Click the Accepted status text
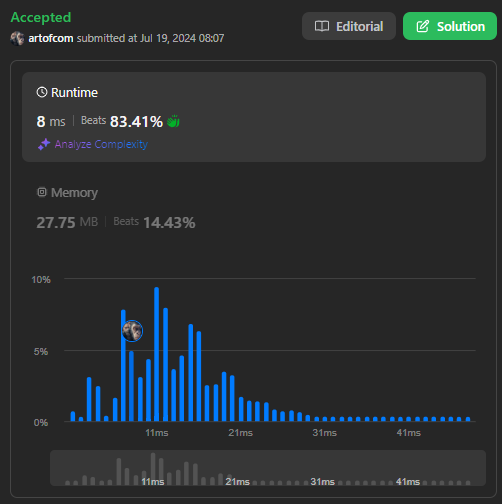This screenshot has width=502, height=504. pos(41,17)
